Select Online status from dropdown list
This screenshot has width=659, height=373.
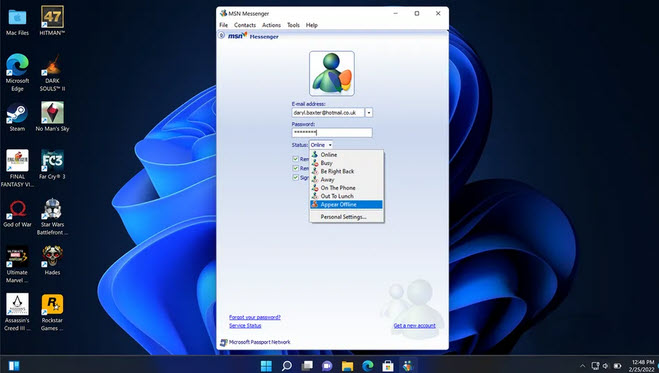(346, 155)
